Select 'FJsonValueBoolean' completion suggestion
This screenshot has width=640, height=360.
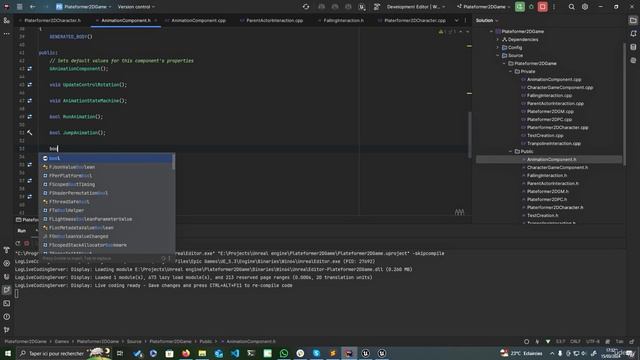coord(106,167)
